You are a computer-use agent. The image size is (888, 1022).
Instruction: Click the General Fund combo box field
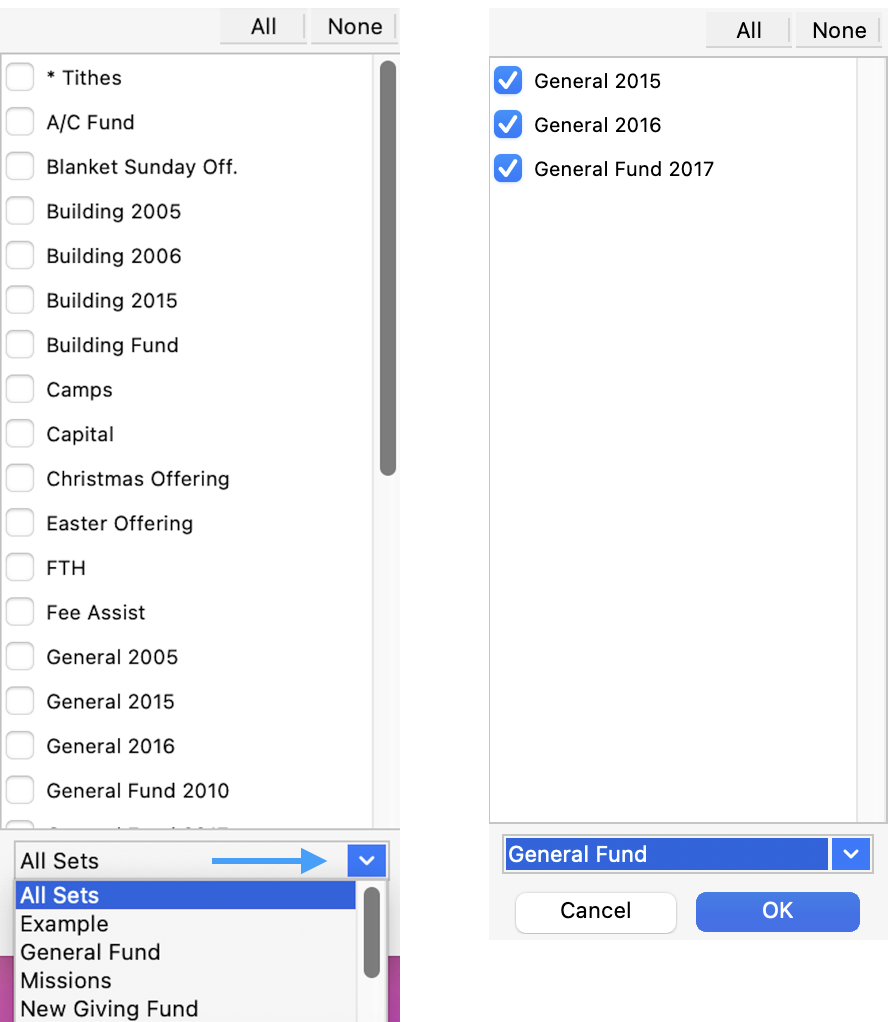(x=666, y=854)
